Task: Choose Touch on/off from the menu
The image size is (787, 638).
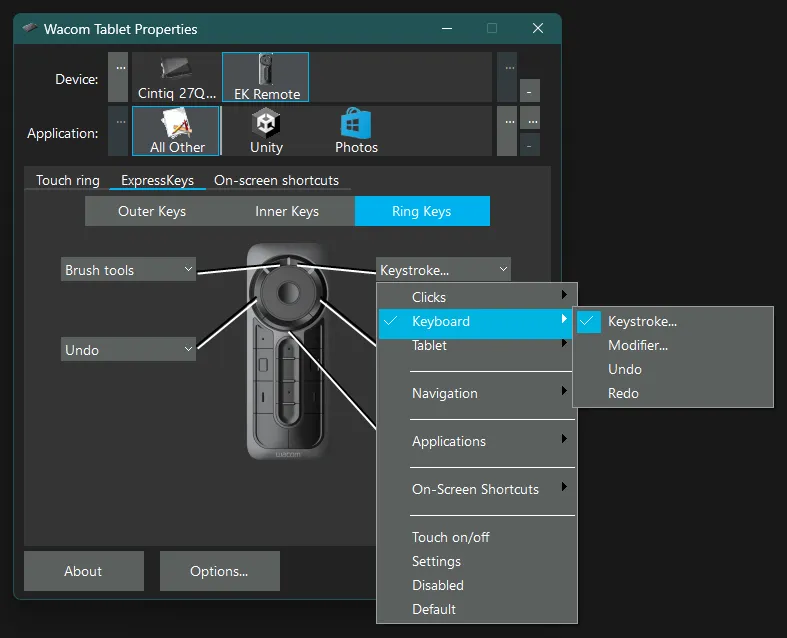Action: pos(476,537)
